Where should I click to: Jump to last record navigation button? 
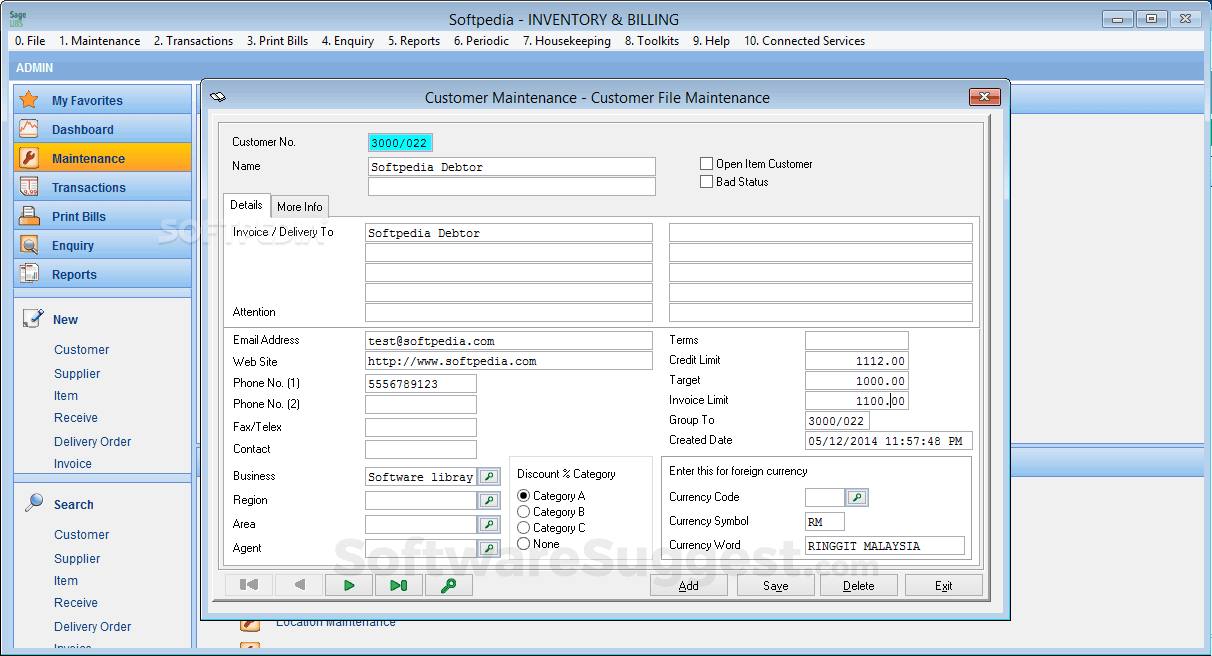click(x=398, y=585)
